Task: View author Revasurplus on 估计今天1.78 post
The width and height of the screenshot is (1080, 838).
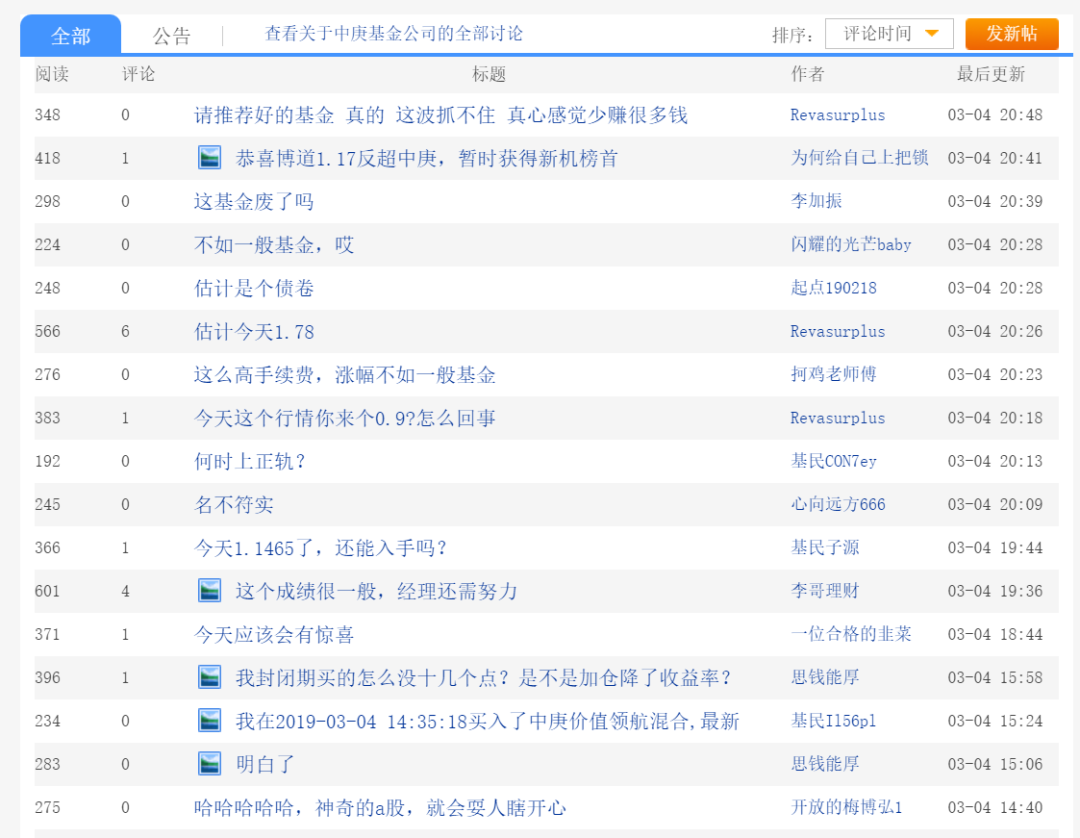Action: 838,331
